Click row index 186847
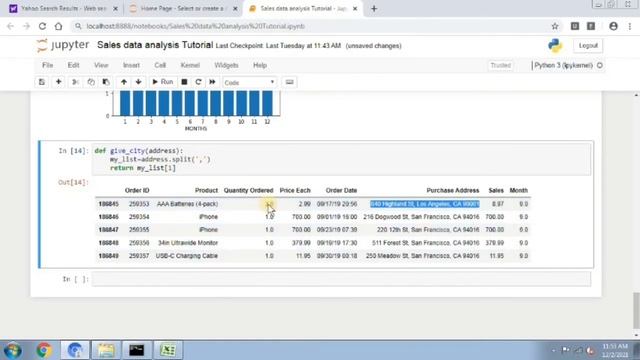Image resolution: width=640 pixels, height=360 pixels. click(109, 230)
